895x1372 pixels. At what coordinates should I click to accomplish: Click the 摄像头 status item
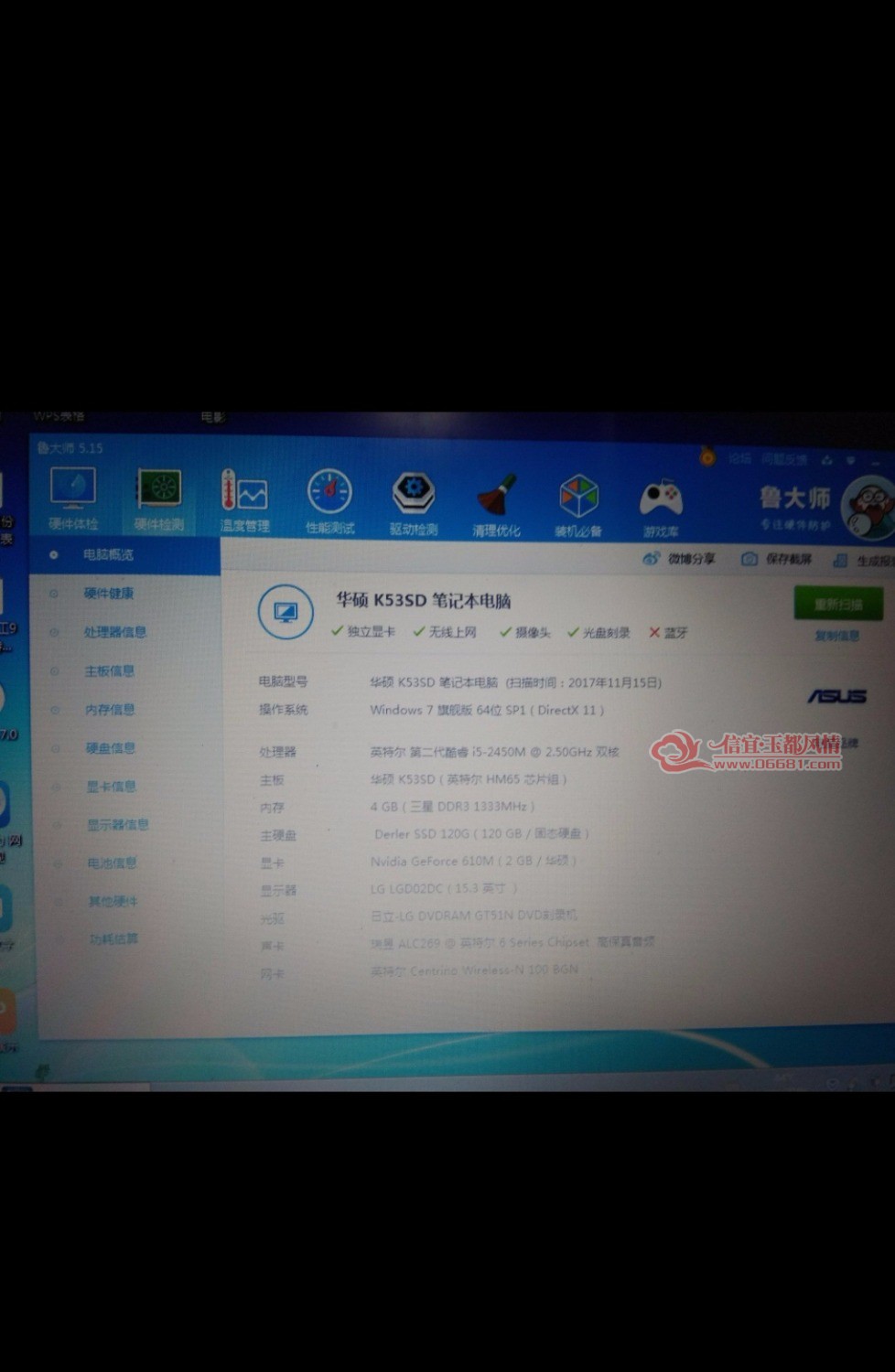(x=525, y=632)
